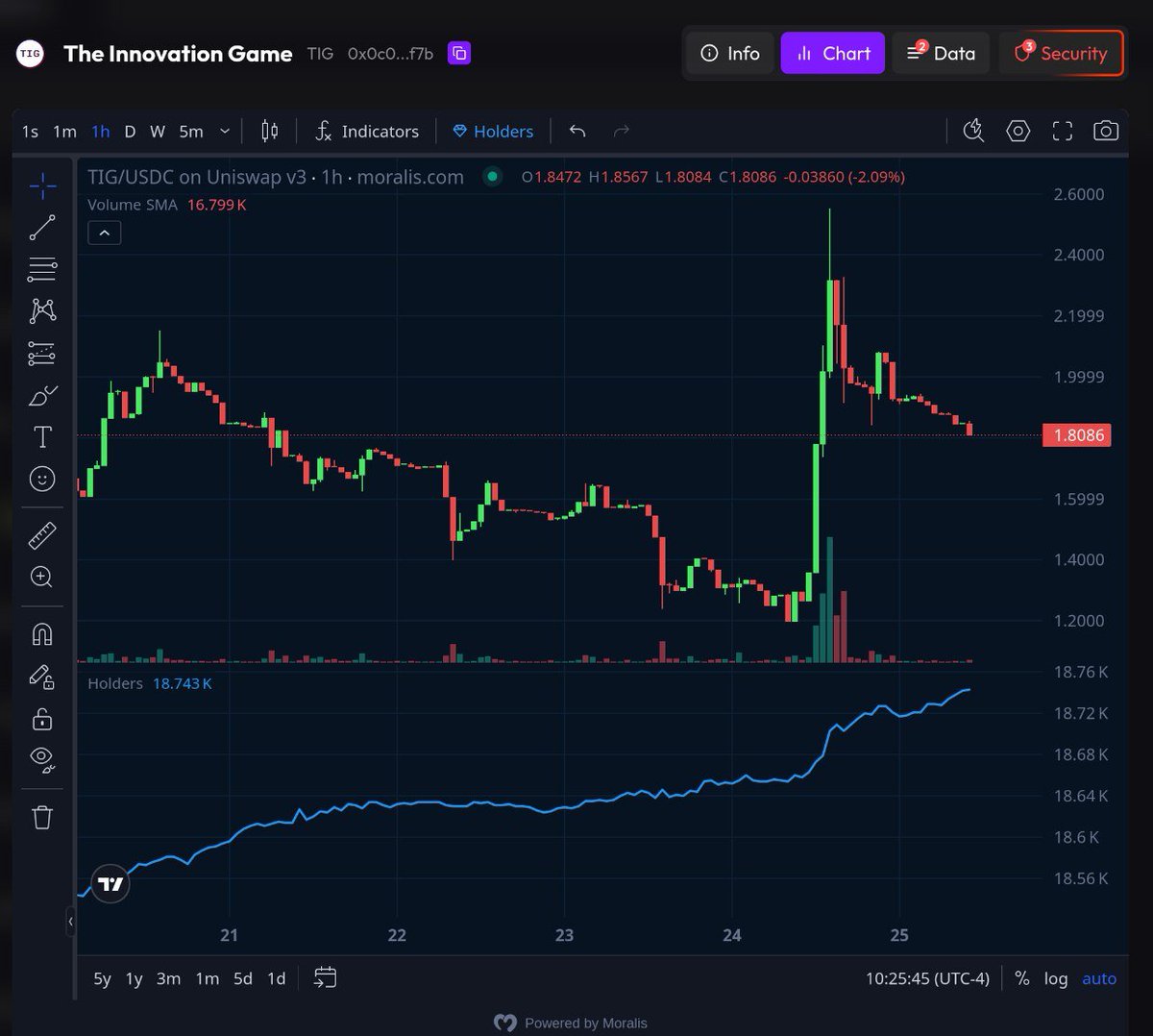Open the Indicators menu
The width and height of the screenshot is (1153, 1036).
point(367,131)
